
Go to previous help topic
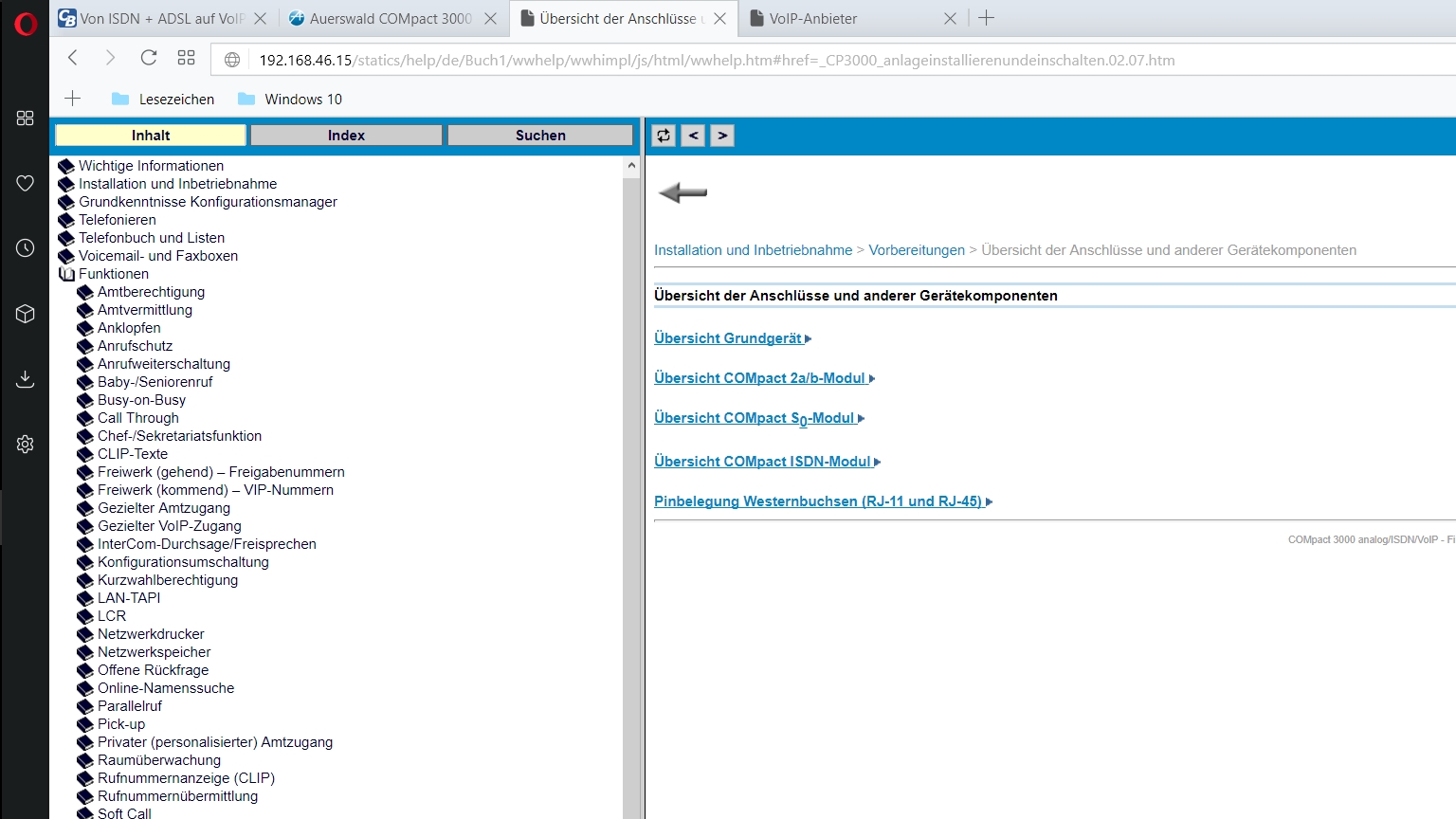coord(694,136)
